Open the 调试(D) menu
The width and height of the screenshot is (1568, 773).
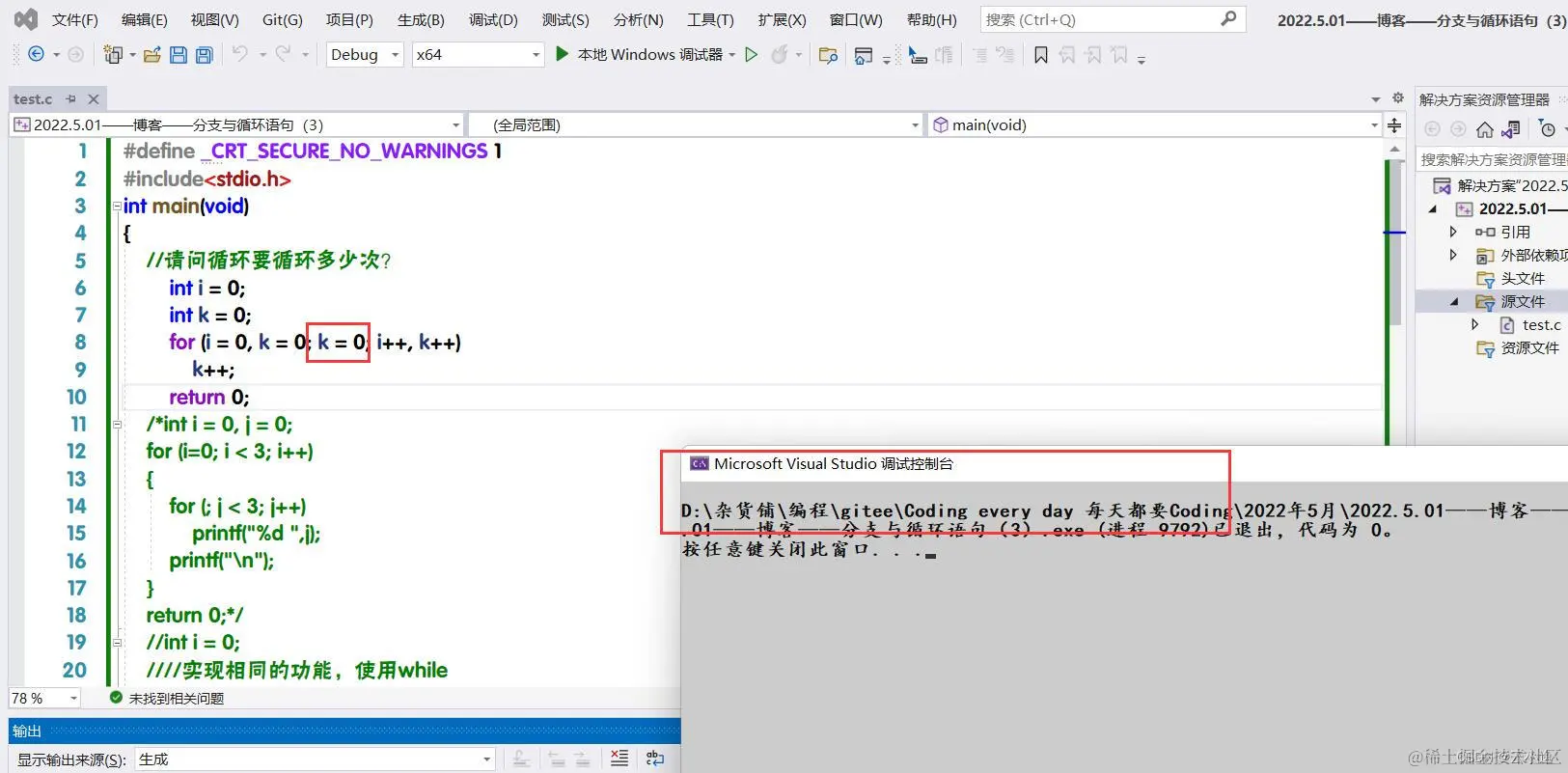pyautogui.click(x=493, y=19)
